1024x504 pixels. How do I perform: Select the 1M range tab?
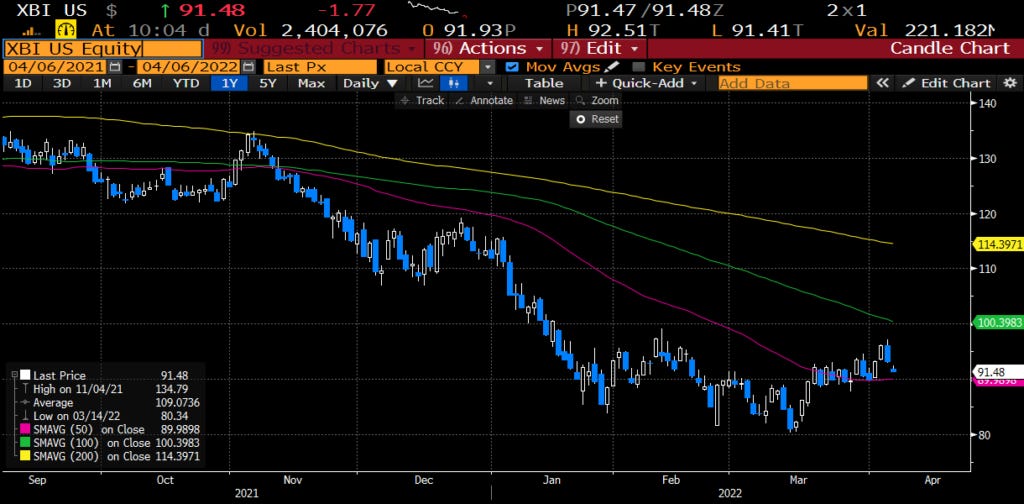click(102, 83)
